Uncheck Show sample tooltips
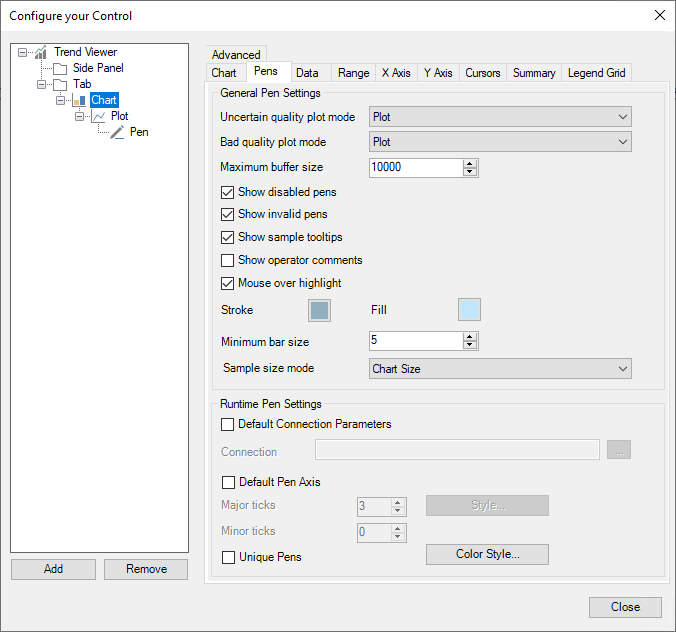The image size is (676, 632). tap(227, 237)
